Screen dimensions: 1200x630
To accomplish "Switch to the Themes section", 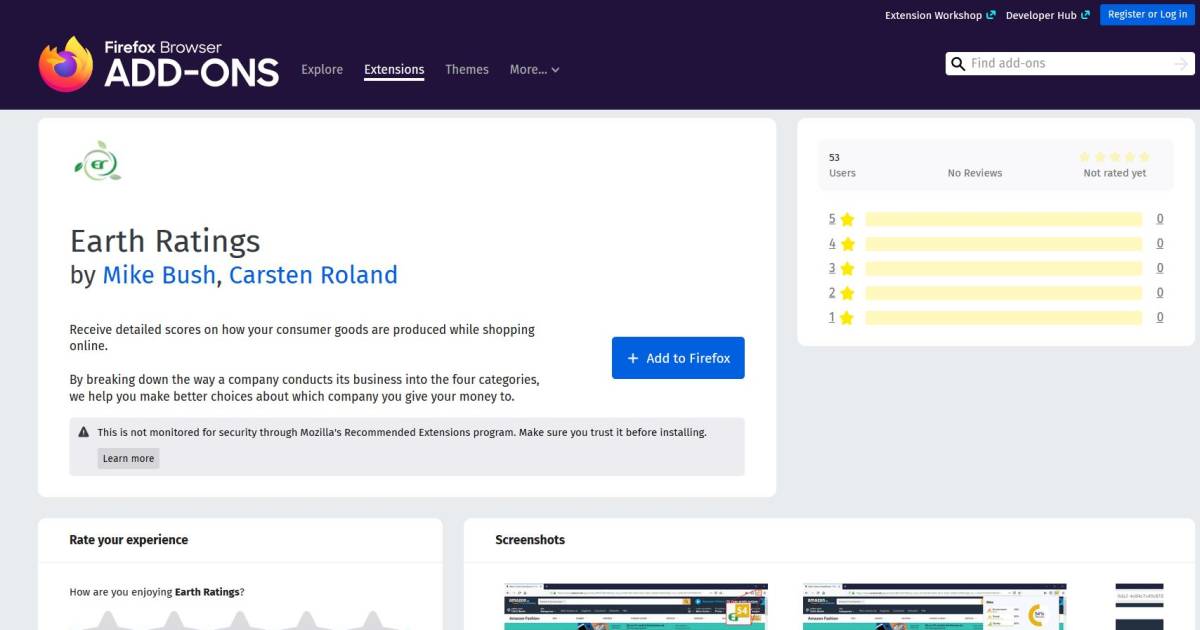I will click(466, 69).
